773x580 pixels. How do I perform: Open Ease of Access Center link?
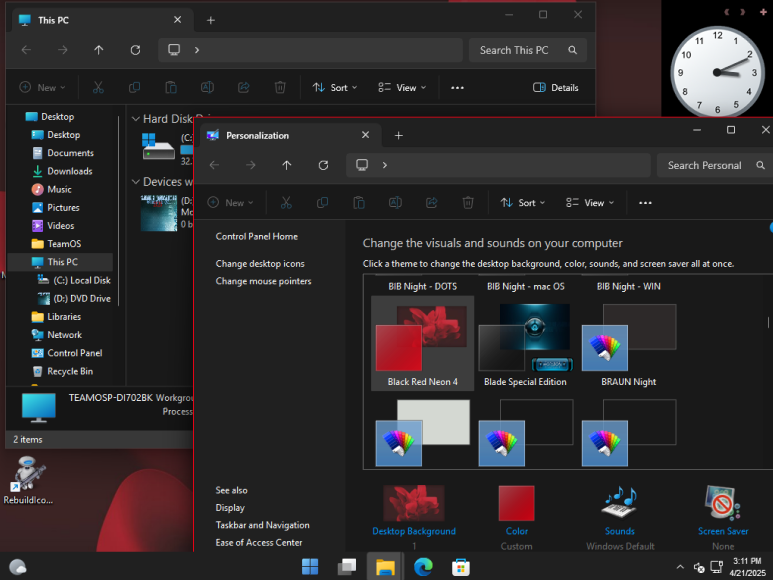click(259, 542)
